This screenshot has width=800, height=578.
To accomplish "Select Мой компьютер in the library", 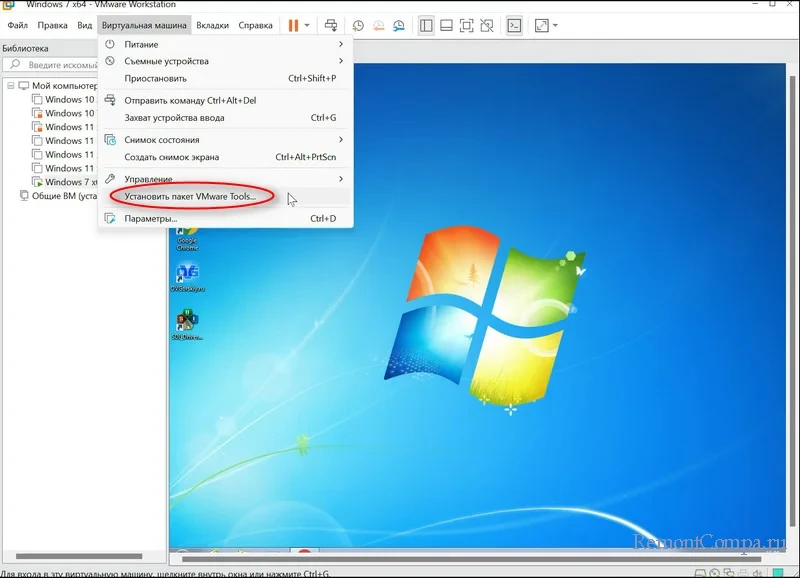I will coord(65,86).
